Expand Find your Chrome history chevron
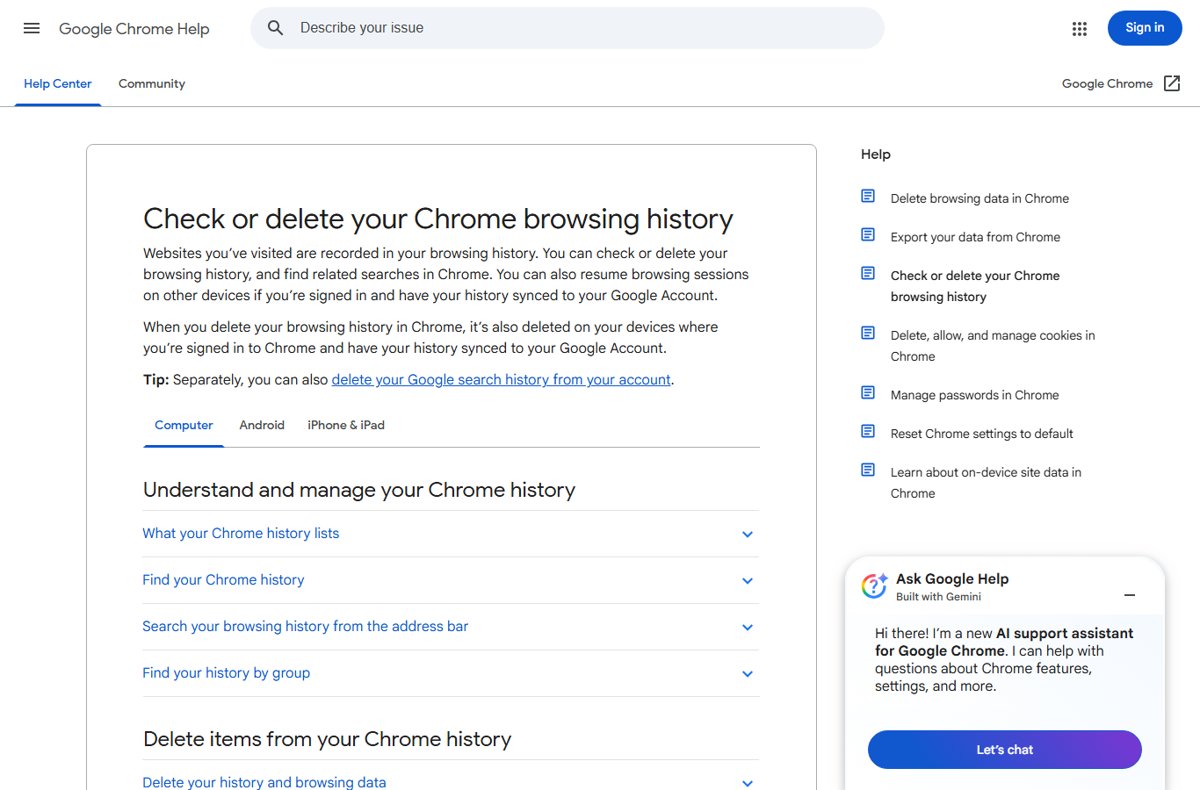This screenshot has width=1200, height=790. (x=747, y=581)
